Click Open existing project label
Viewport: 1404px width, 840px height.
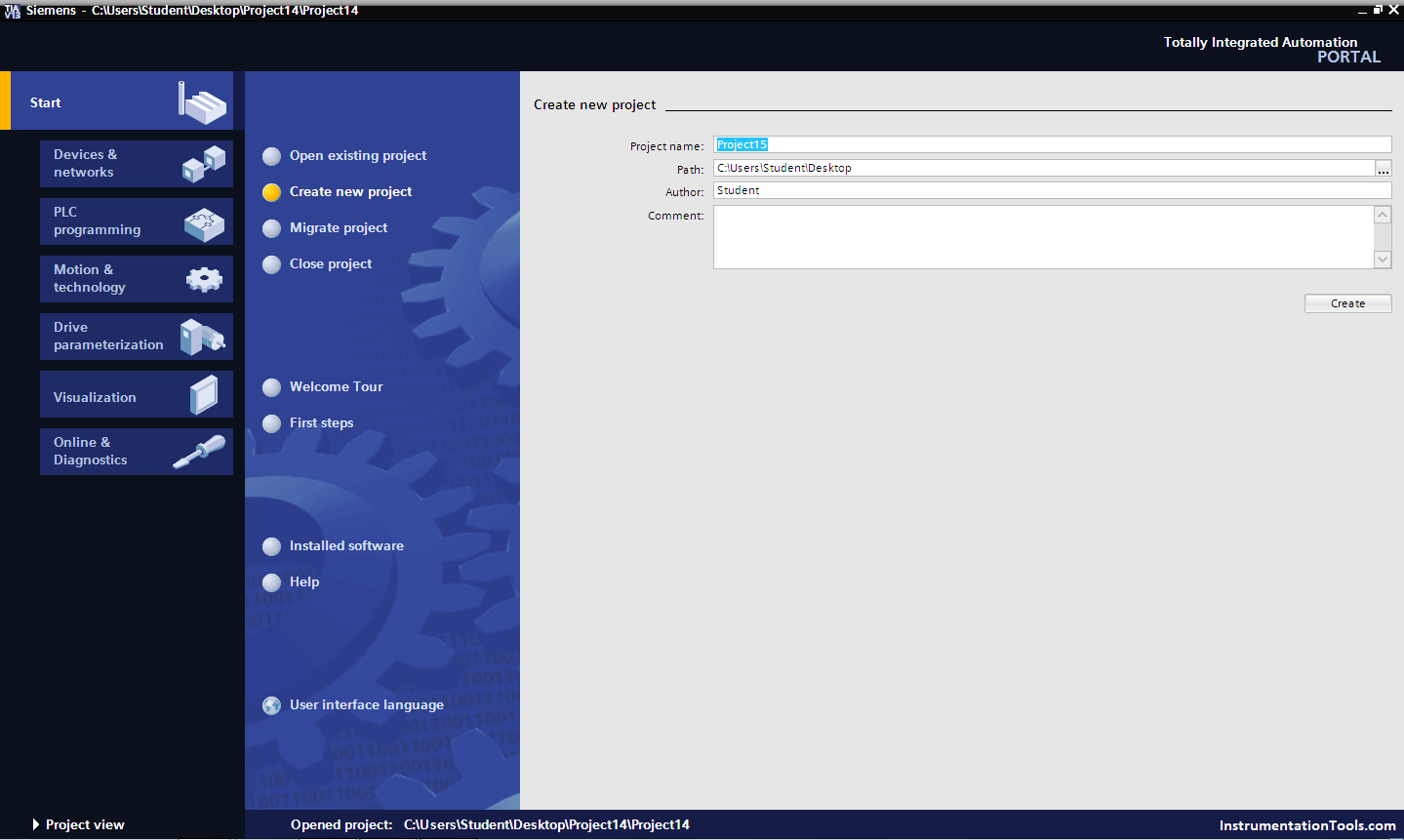358,155
